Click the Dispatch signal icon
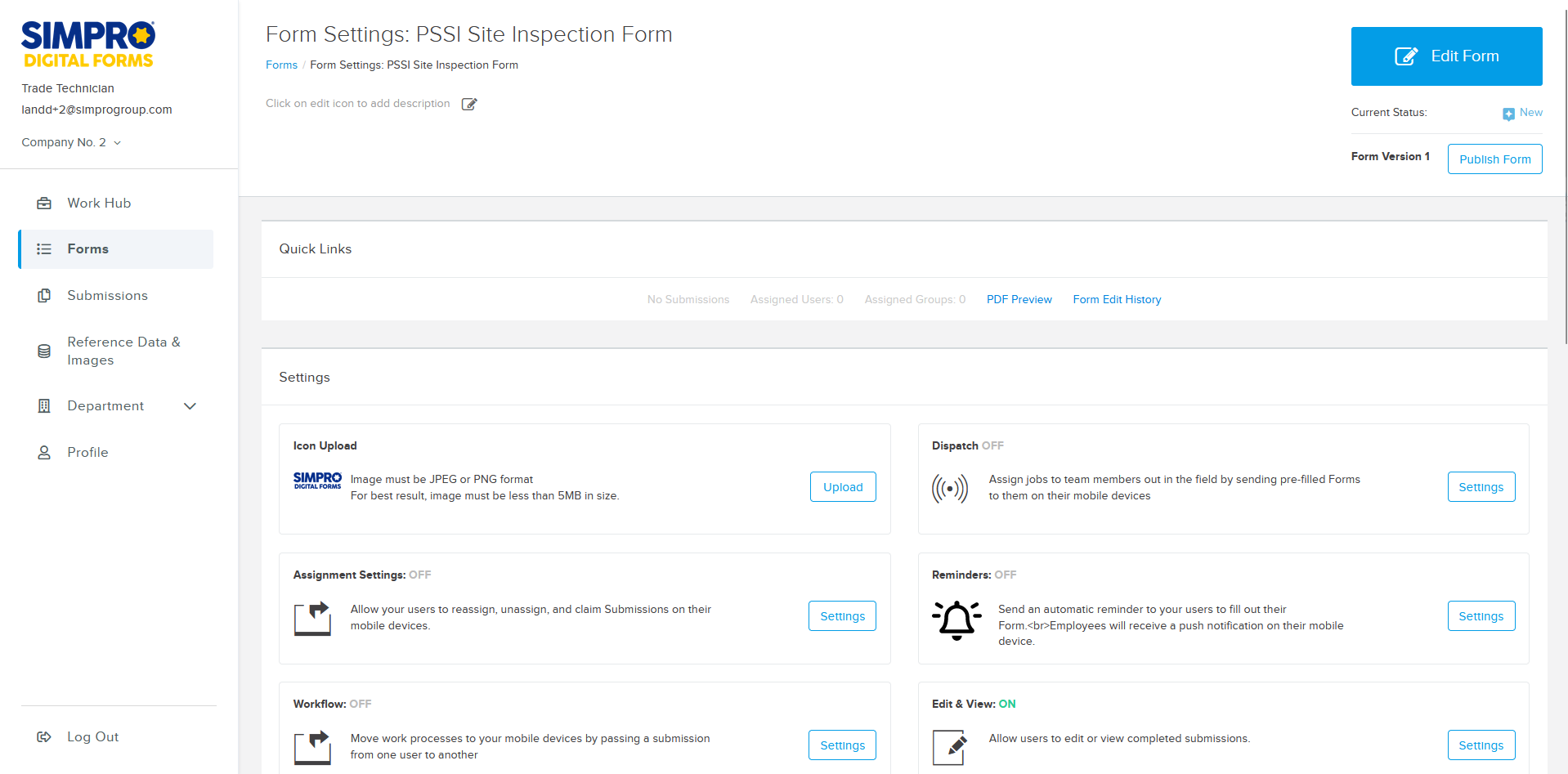 point(950,488)
